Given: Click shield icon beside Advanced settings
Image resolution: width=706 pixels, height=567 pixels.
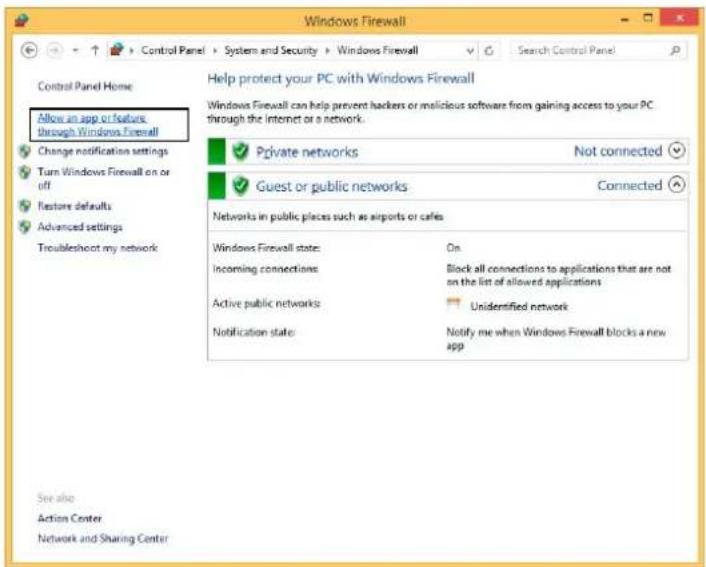Looking at the screenshot, I should 25,227.
